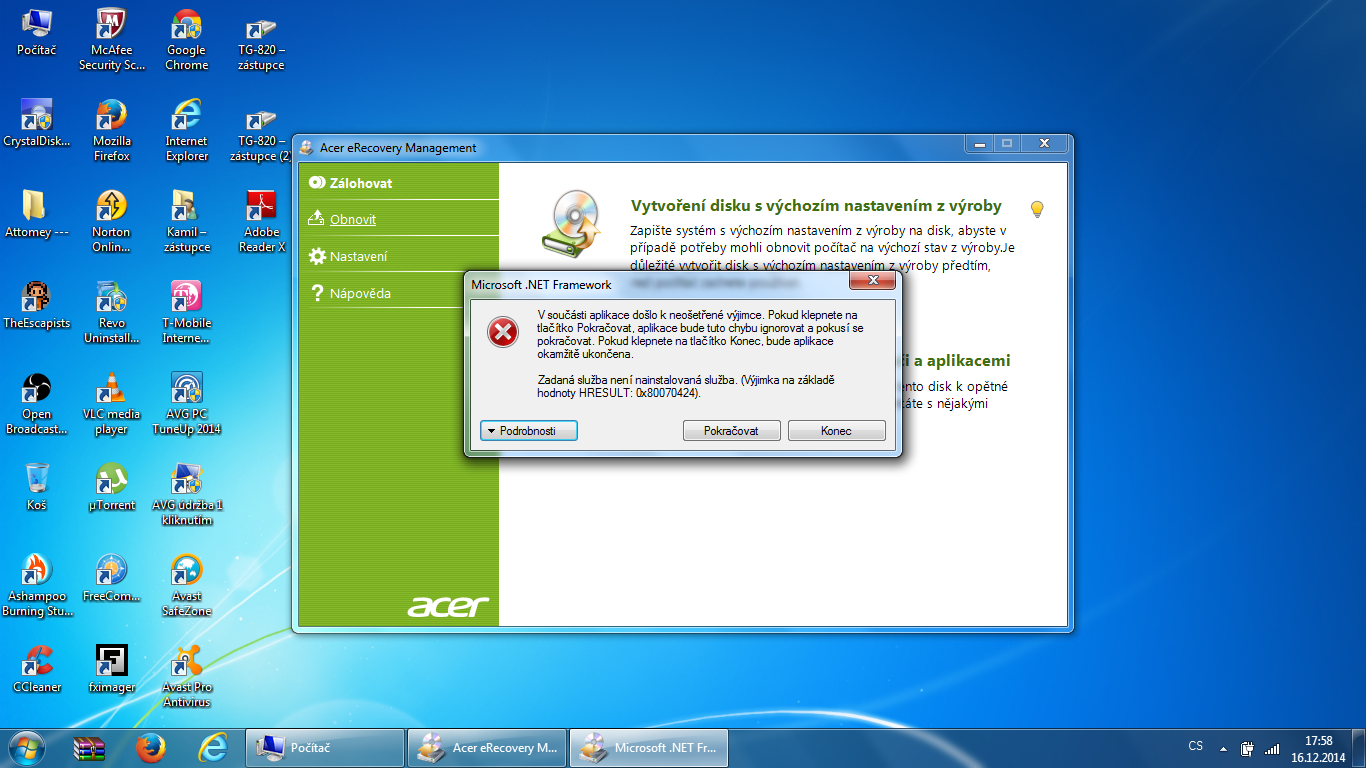Switch to Acer eRecovery taskbar button
The image size is (1366, 768).
pos(486,747)
